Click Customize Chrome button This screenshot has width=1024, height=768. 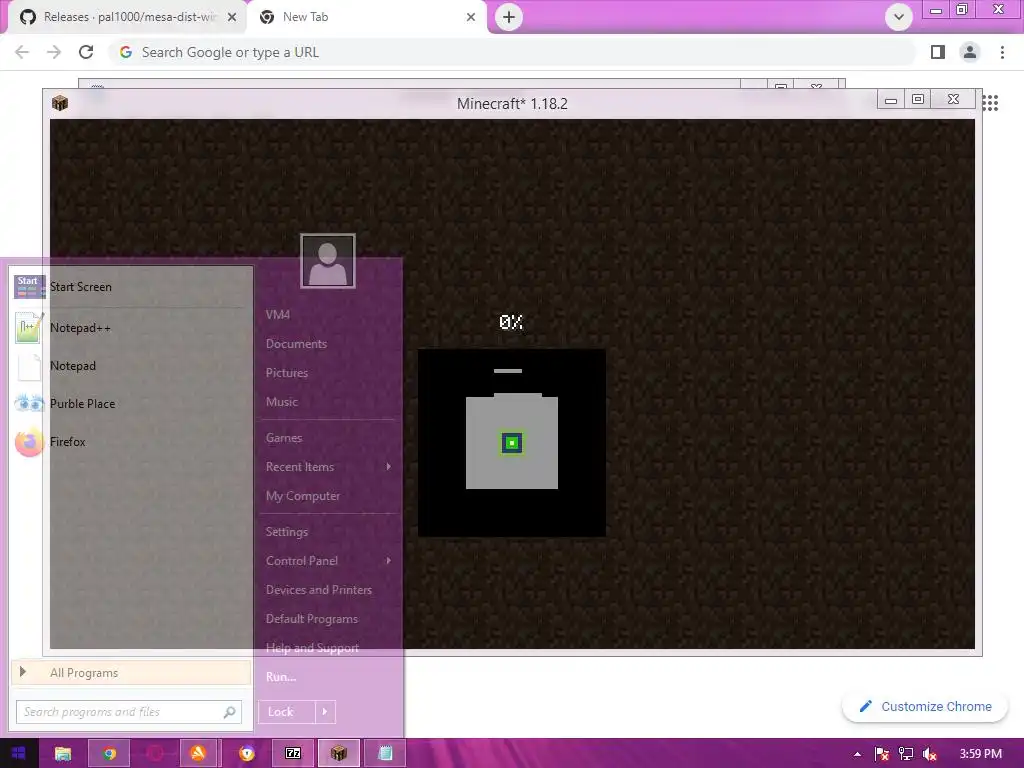point(925,707)
